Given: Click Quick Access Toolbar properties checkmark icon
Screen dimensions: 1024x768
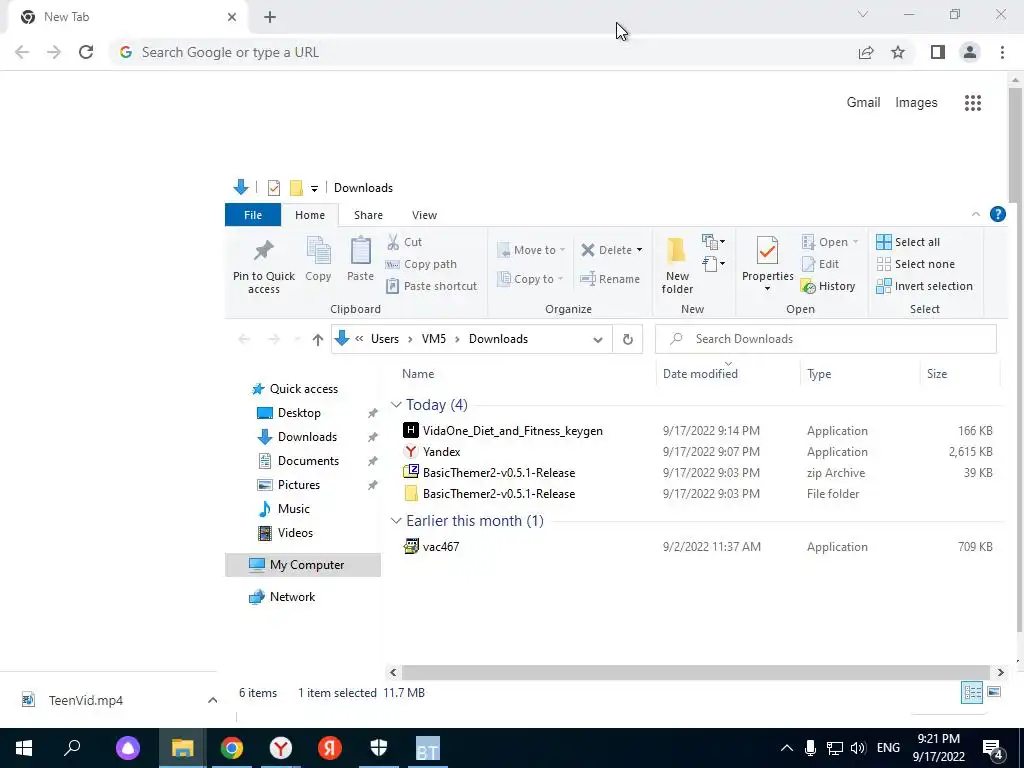Looking at the screenshot, I should (x=274, y=188).
